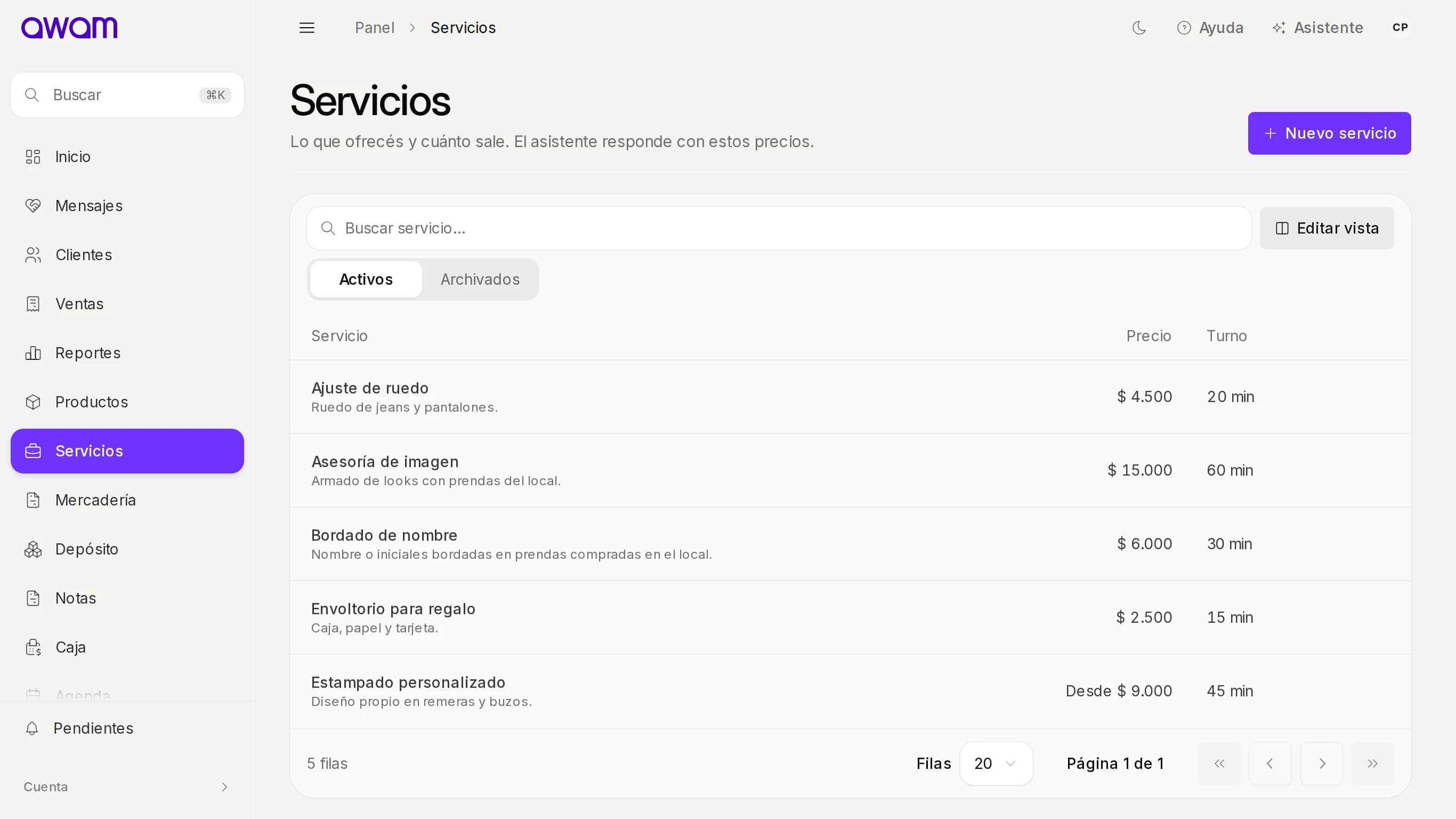Expand the Cuenta section chevron

(224, 788)
